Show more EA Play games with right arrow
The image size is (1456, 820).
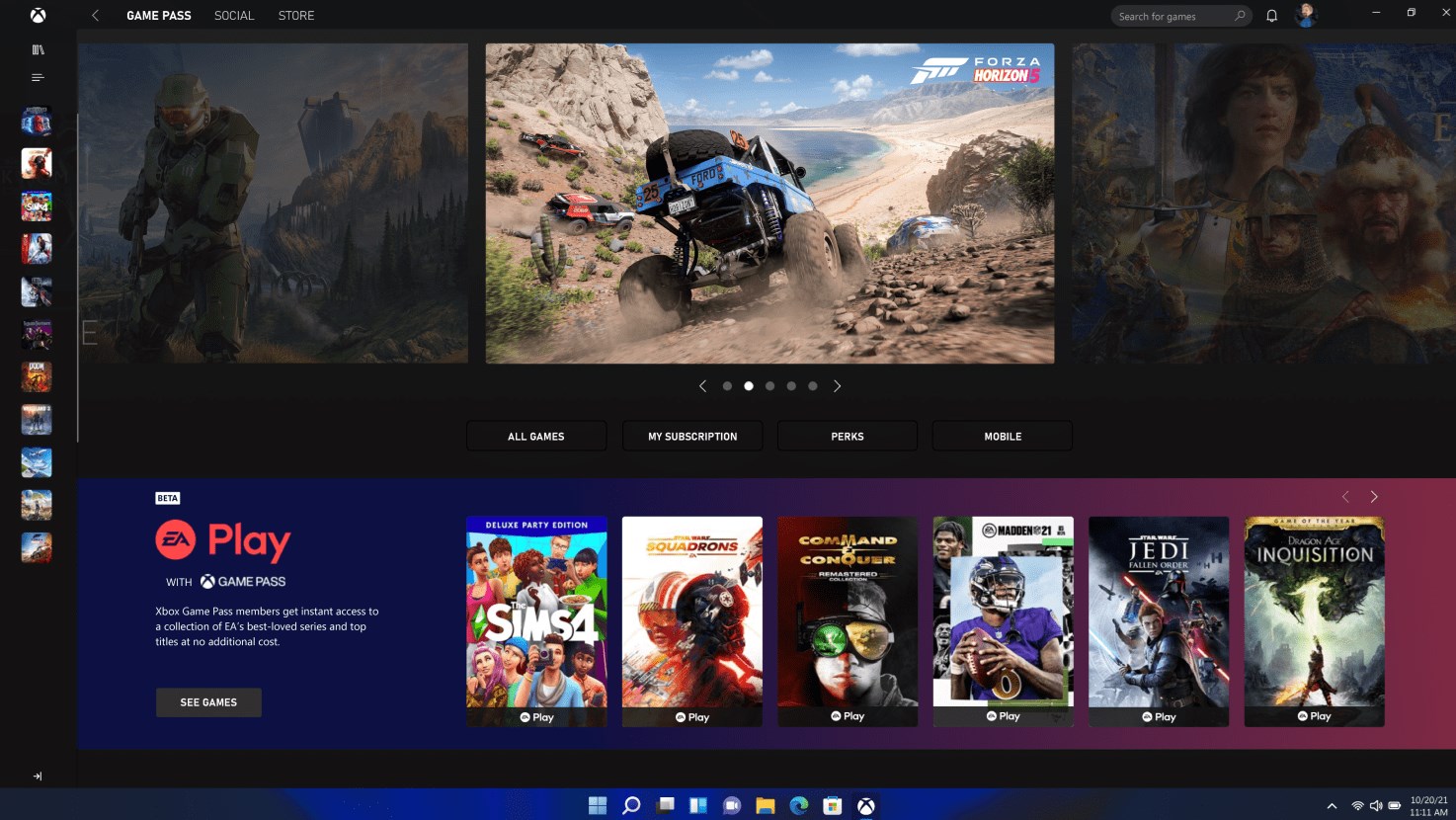(1374, 497)
